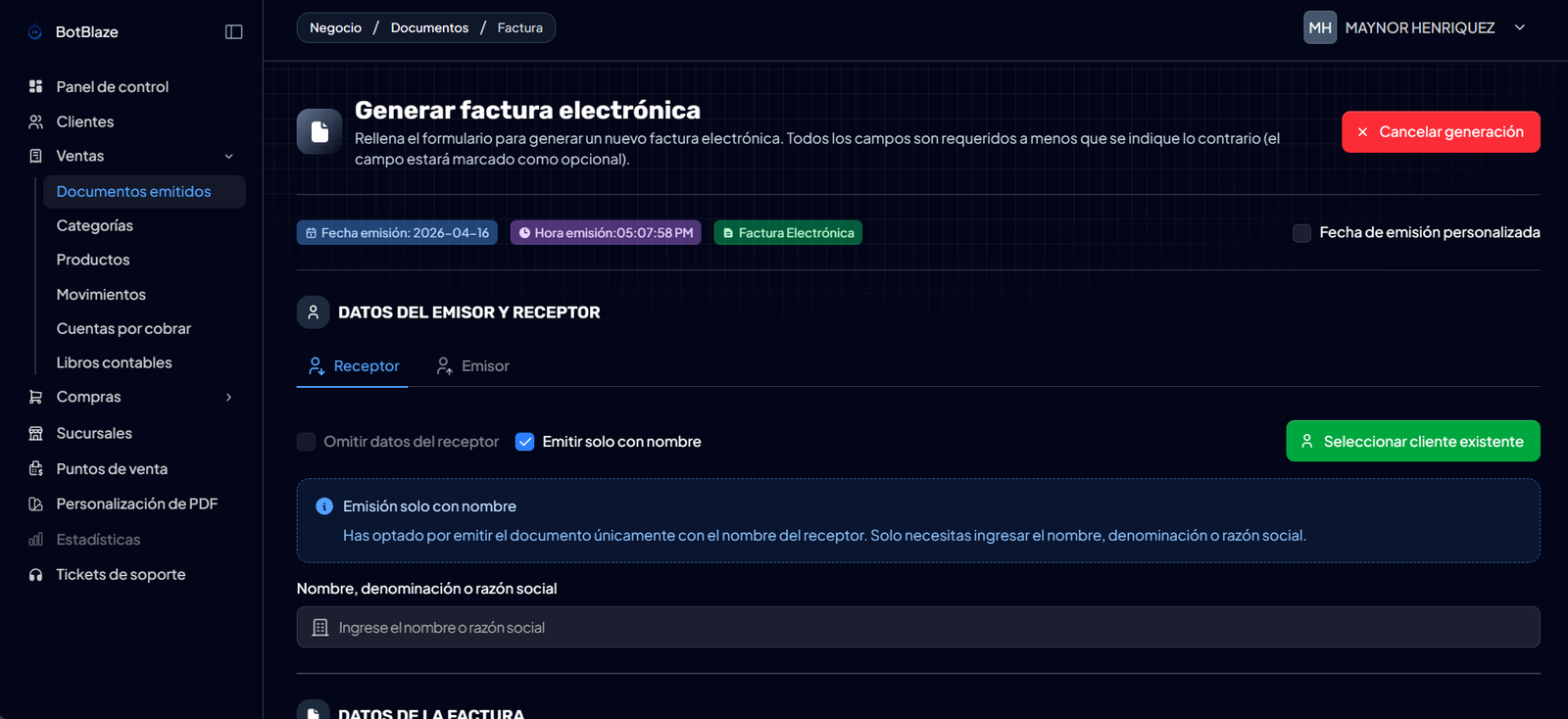Click the BotBlaze logo icon
Screen dimensions: 1568x719
click(x=34, y=31)
